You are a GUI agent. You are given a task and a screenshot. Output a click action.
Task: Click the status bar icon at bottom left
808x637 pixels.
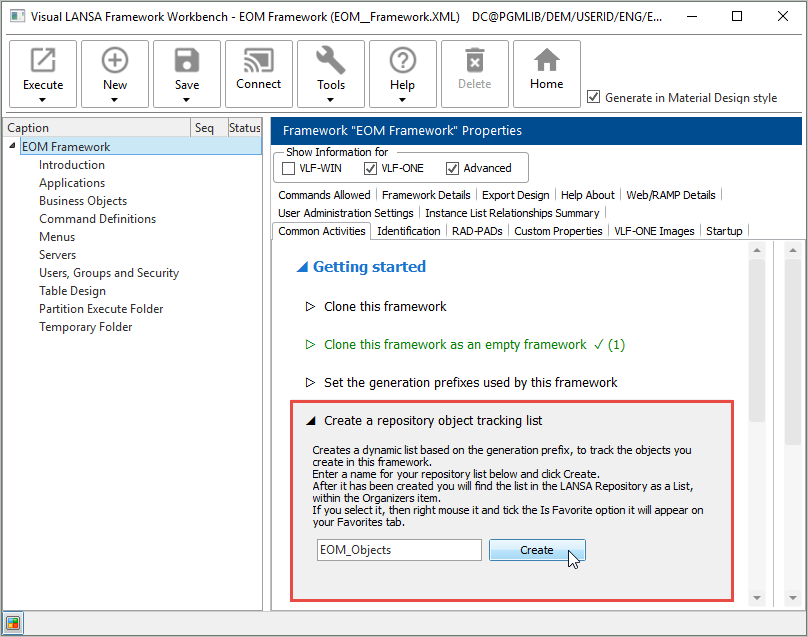pyautogui.click(x=13, y=623)
